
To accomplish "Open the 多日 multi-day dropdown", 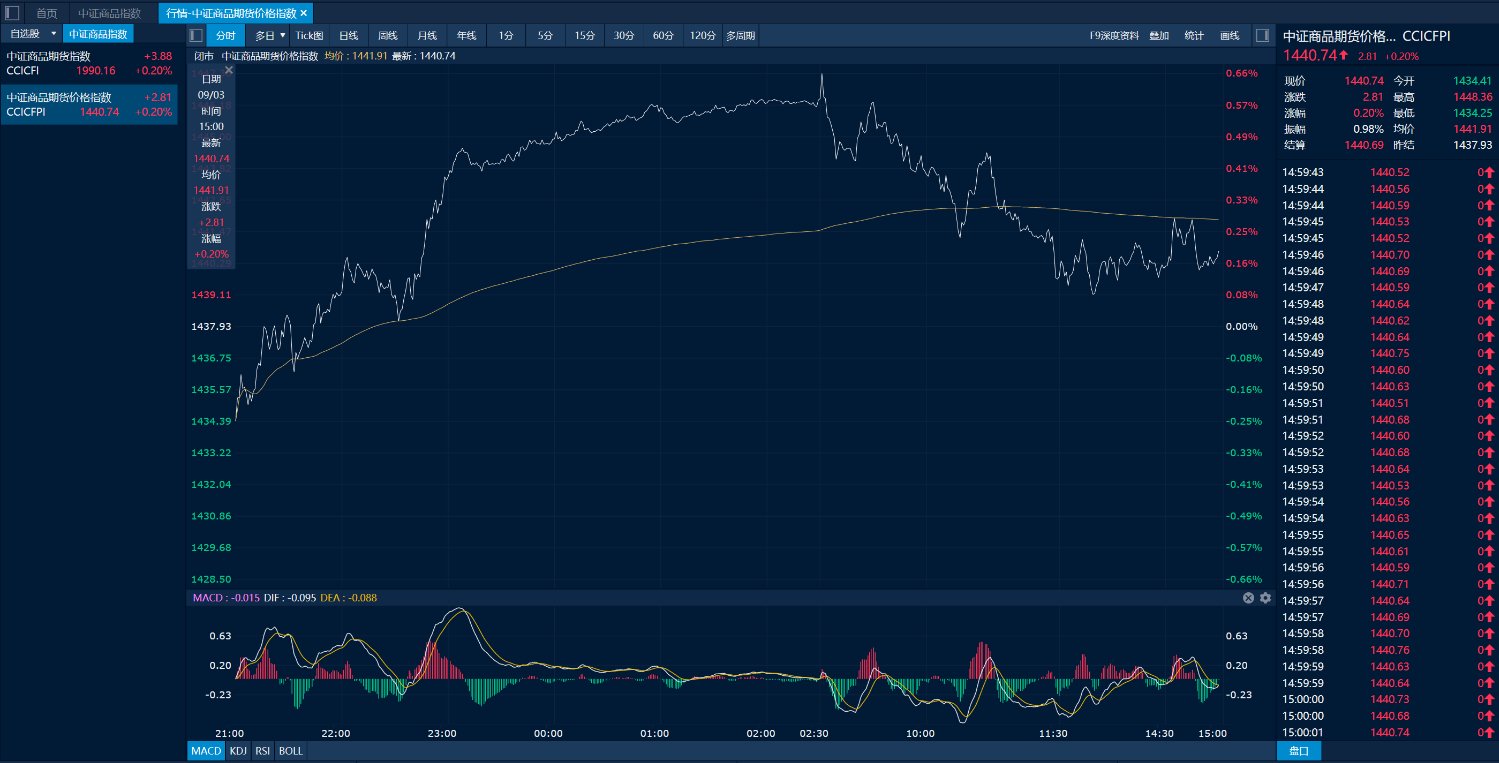I will point(270,35).
